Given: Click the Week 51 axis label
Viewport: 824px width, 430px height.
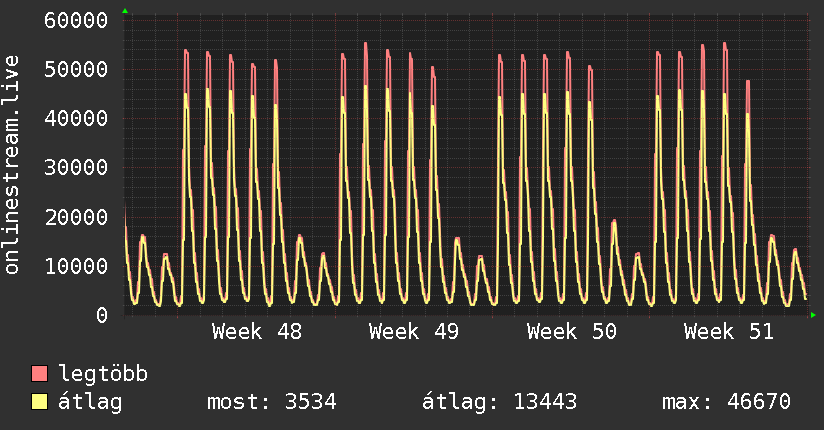Looking at the screenshot, I should (729, 332).
